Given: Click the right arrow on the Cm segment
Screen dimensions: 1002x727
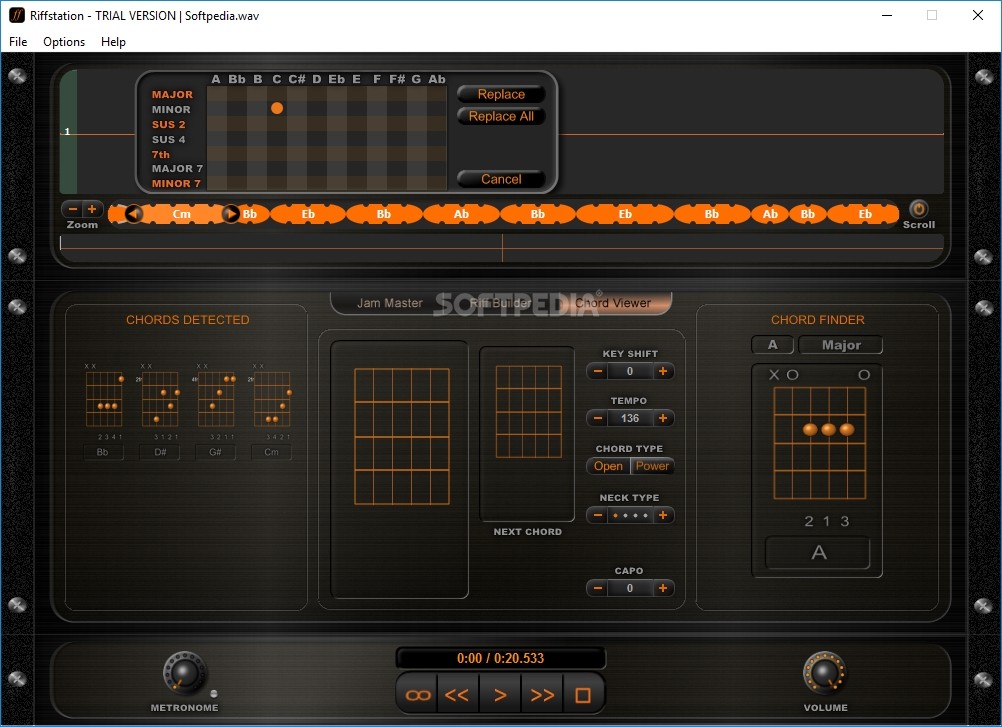Looking at the screenshot, I should coord(231,214).
